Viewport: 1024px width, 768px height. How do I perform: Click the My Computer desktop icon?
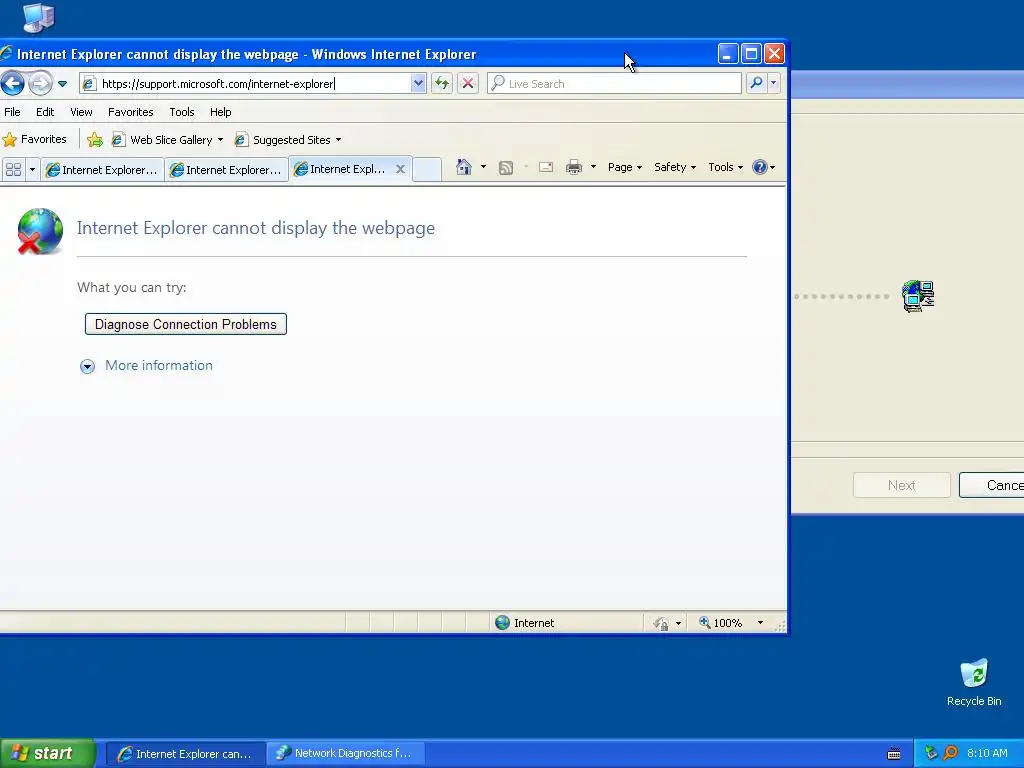click(x=38, y=18)
